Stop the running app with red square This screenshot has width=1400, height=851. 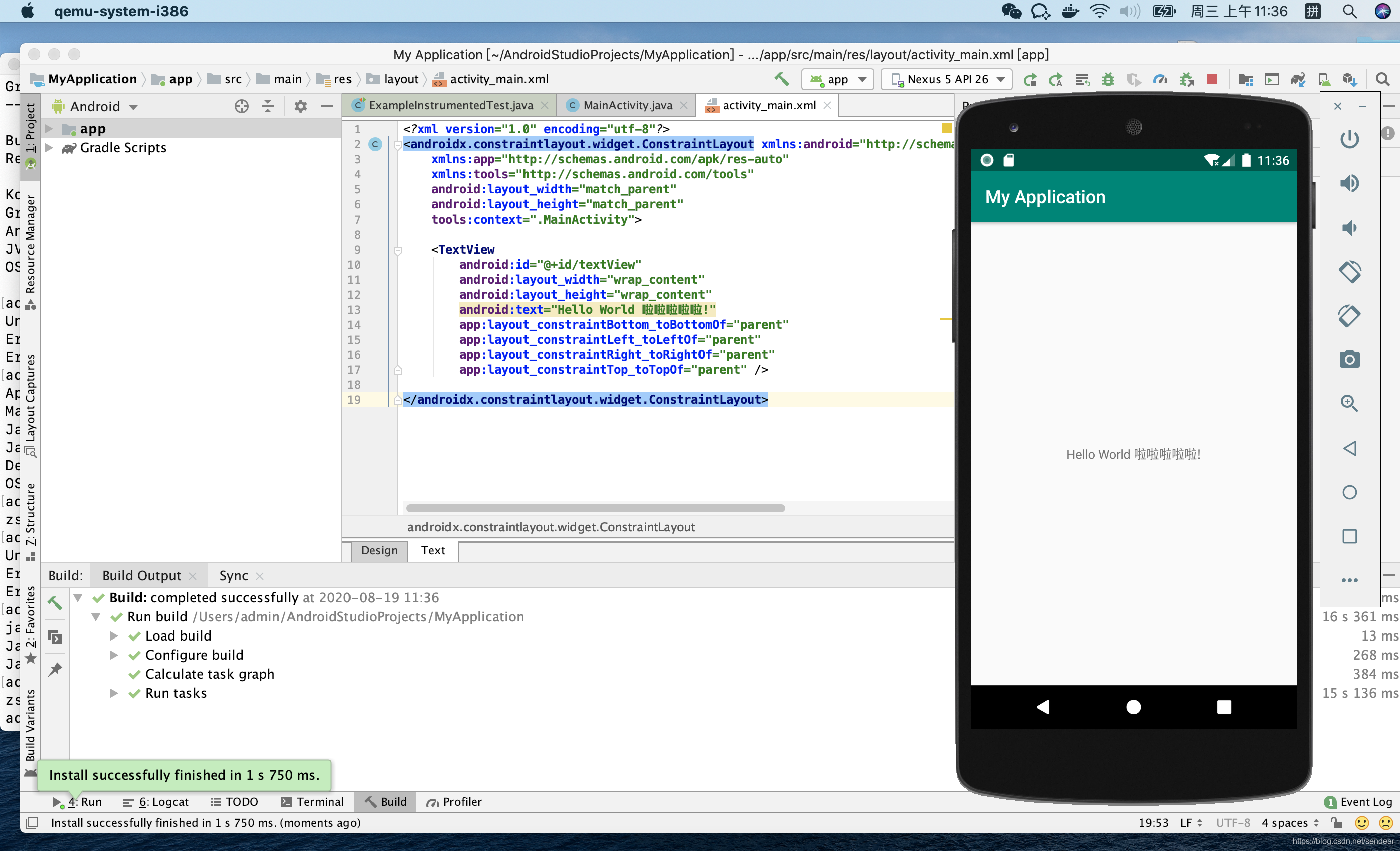pos(1212,80)
